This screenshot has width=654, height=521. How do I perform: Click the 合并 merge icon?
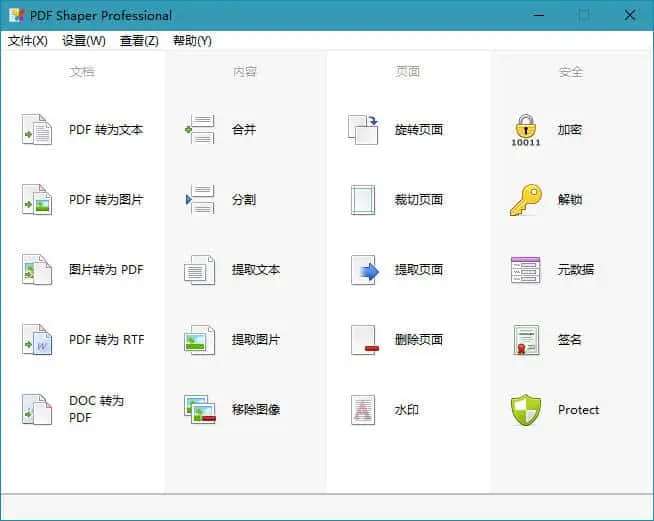pyautogui.click(x=200, y=130)
